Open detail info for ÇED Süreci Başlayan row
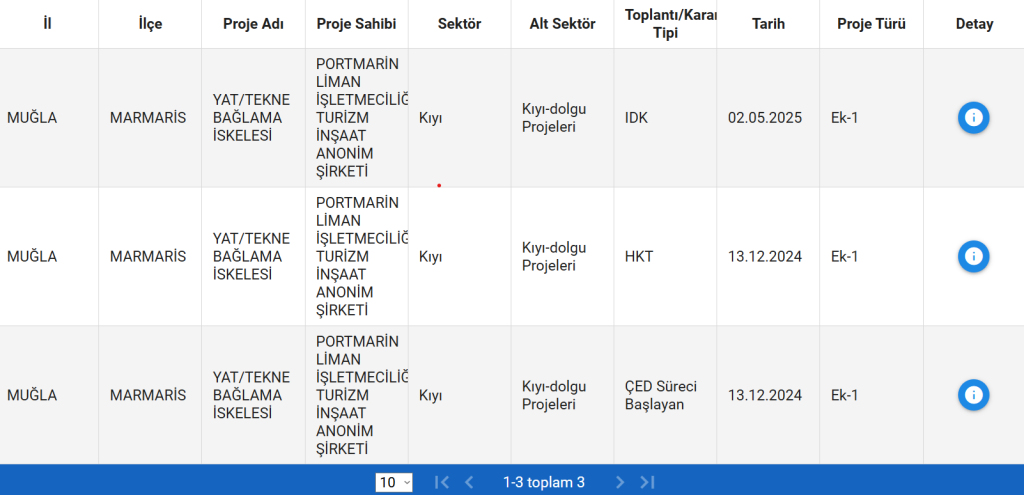 tap(973, 395)
